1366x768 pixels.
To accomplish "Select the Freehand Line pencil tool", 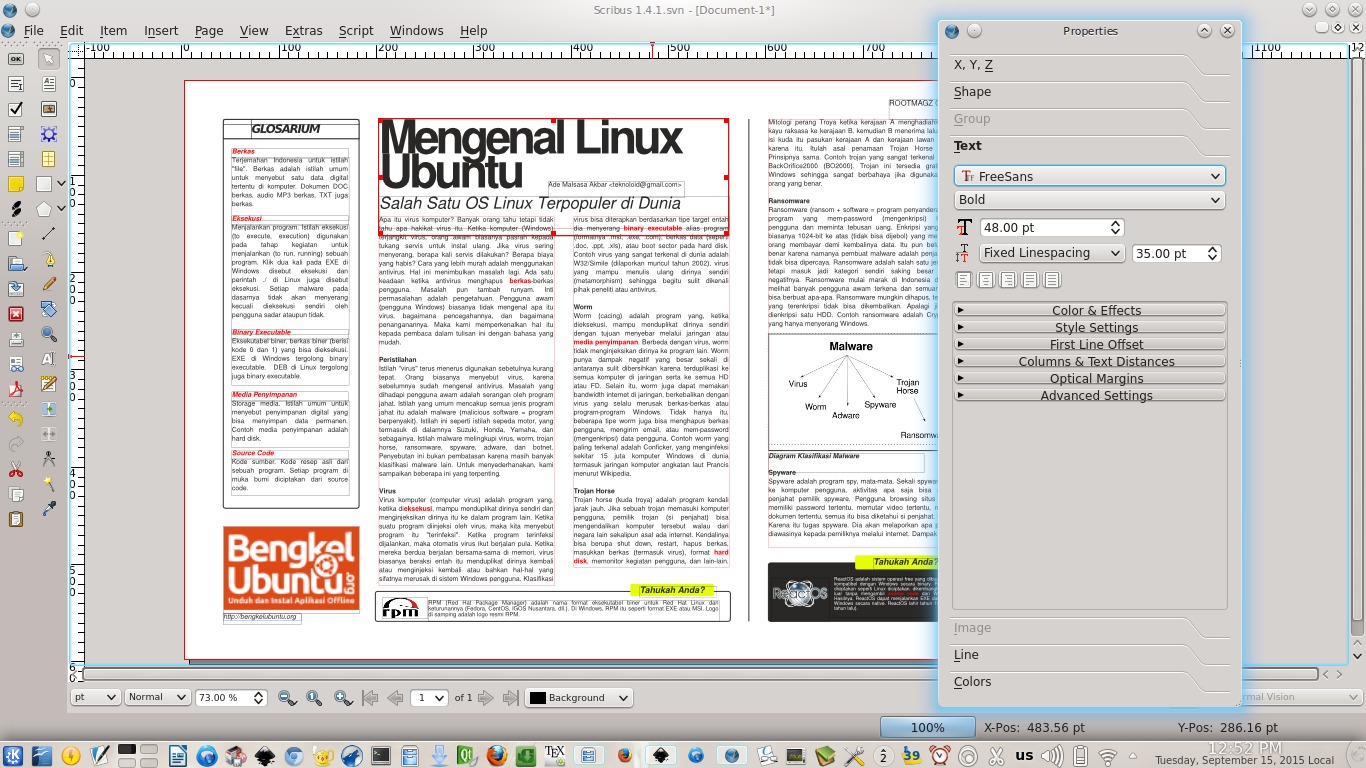I will click(48, 284).
